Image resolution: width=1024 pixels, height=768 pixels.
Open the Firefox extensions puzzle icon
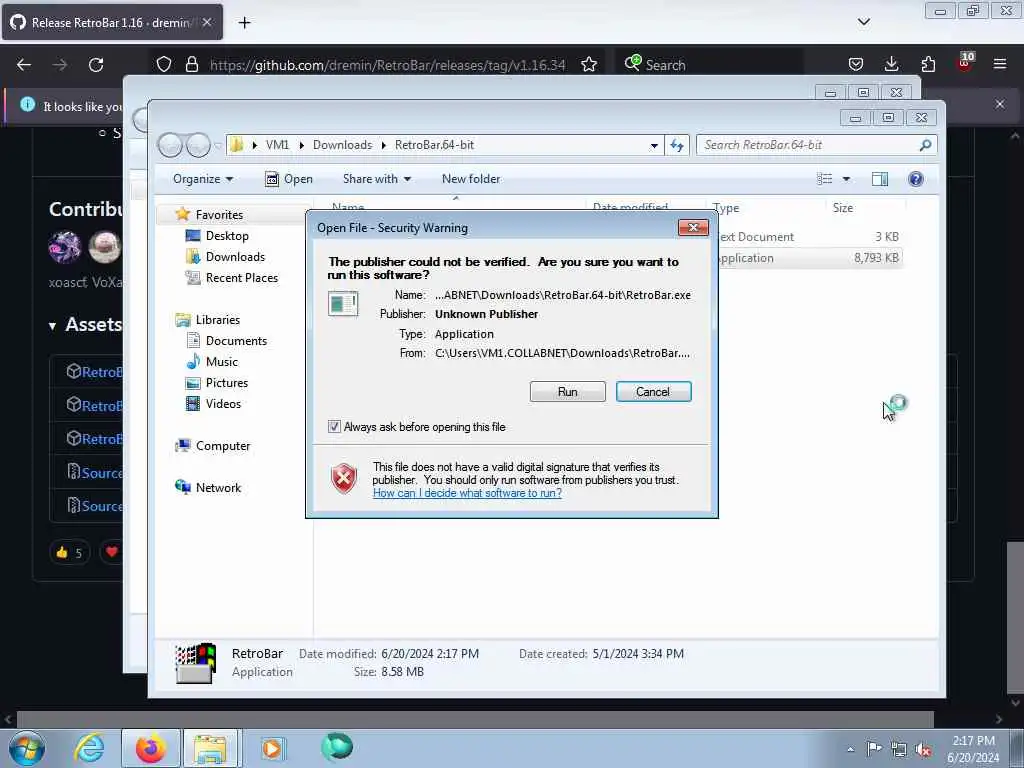pos(928,64)
